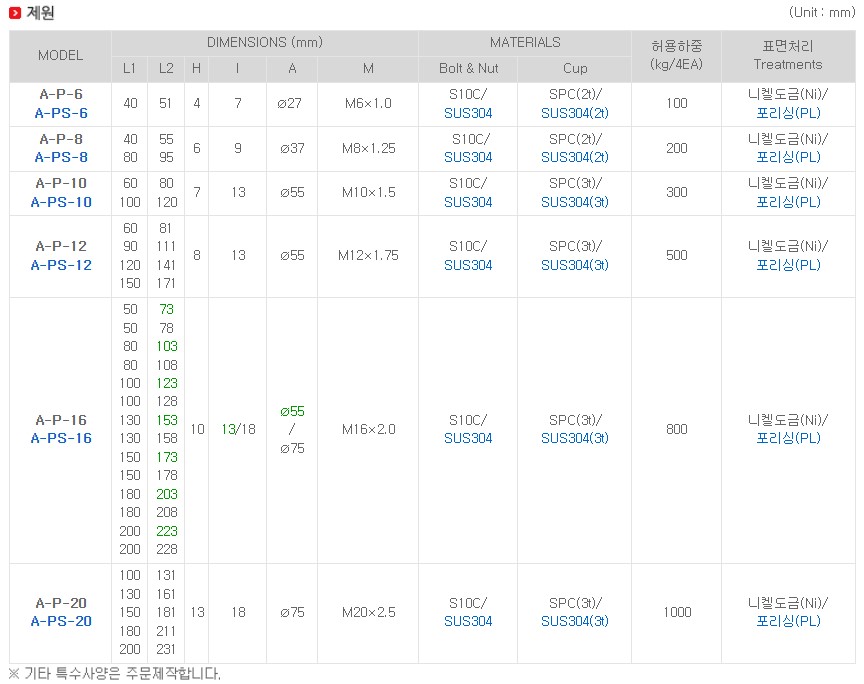Click L2 value 111 in the A-P-12 row
This screenshot has width=864, height=684.
pos(166,246)
